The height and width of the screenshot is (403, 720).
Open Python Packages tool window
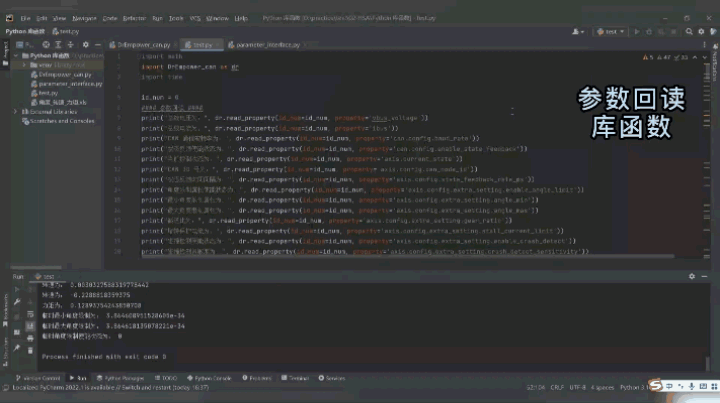(x=120, y=378)
